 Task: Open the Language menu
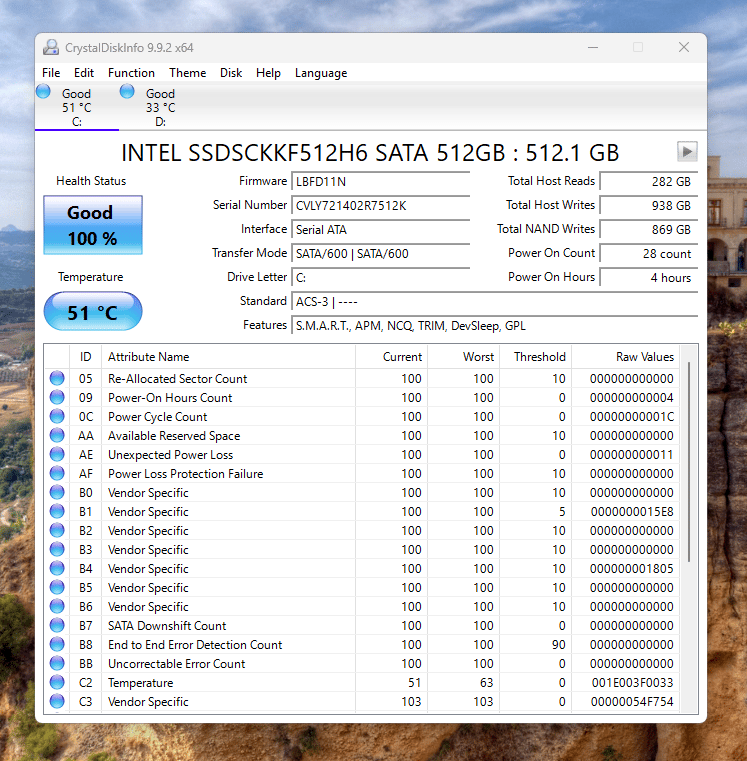click(321, 73)
